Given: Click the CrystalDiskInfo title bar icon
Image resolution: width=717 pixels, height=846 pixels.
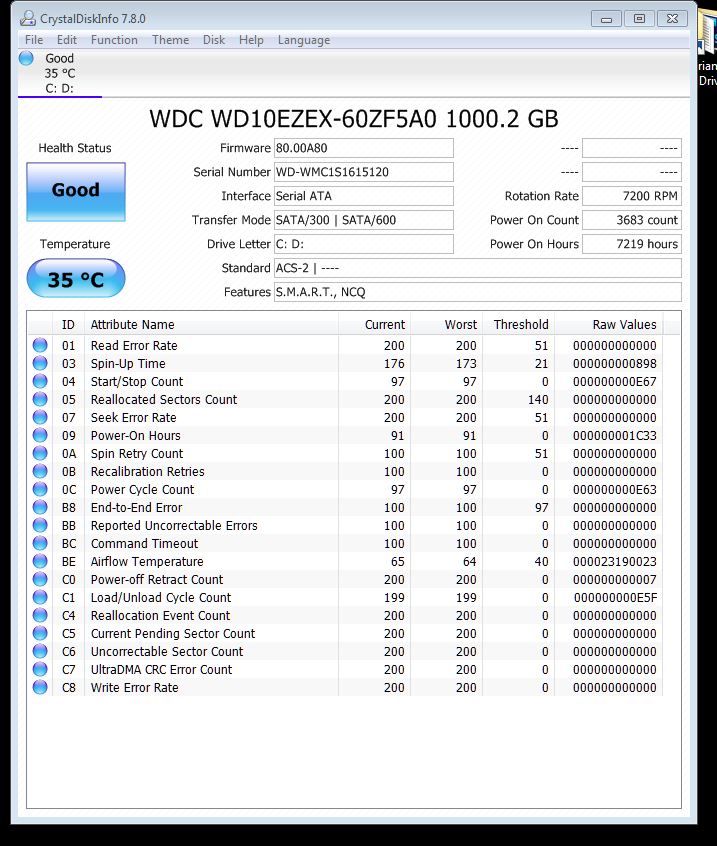Looking at the screenshot, I should tap(28, 18).
